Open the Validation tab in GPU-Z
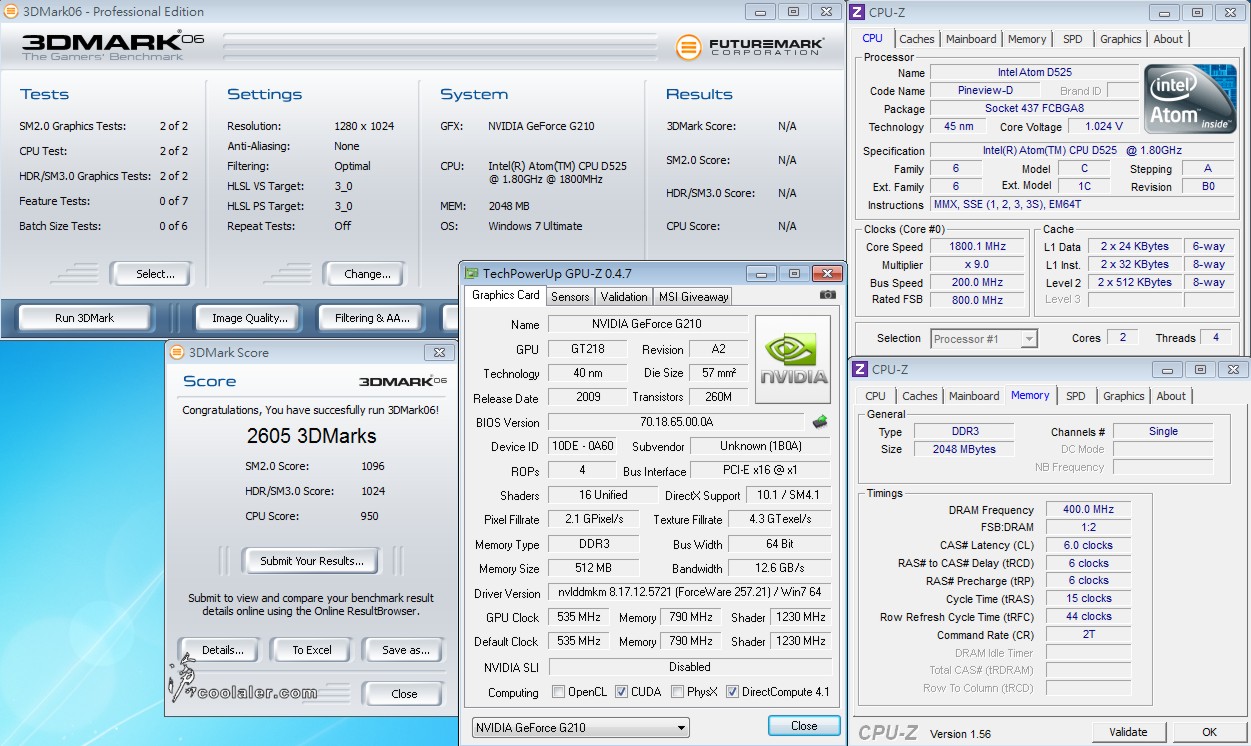This screenshot has height=746, width=1251. tap(624, 296)
